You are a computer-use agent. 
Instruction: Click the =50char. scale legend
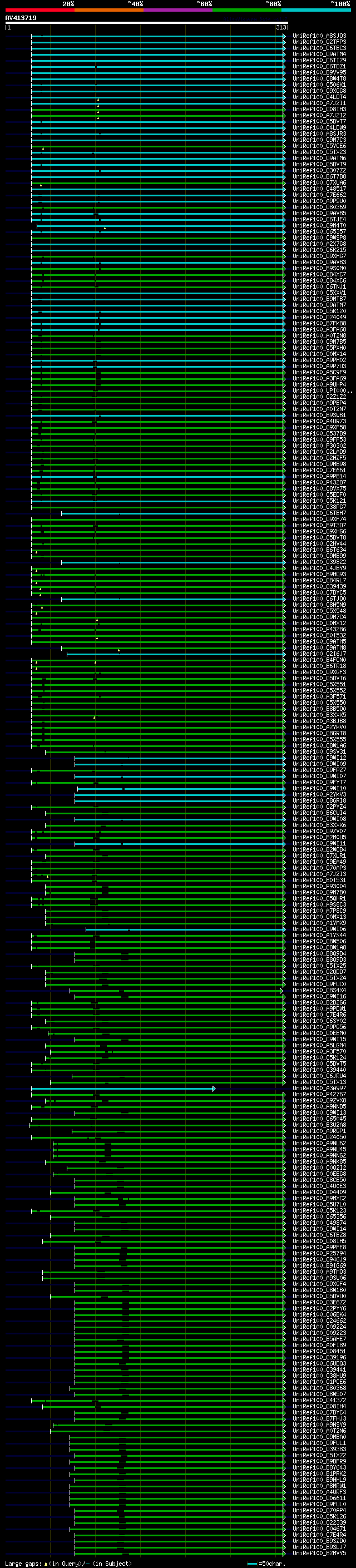266,1563
